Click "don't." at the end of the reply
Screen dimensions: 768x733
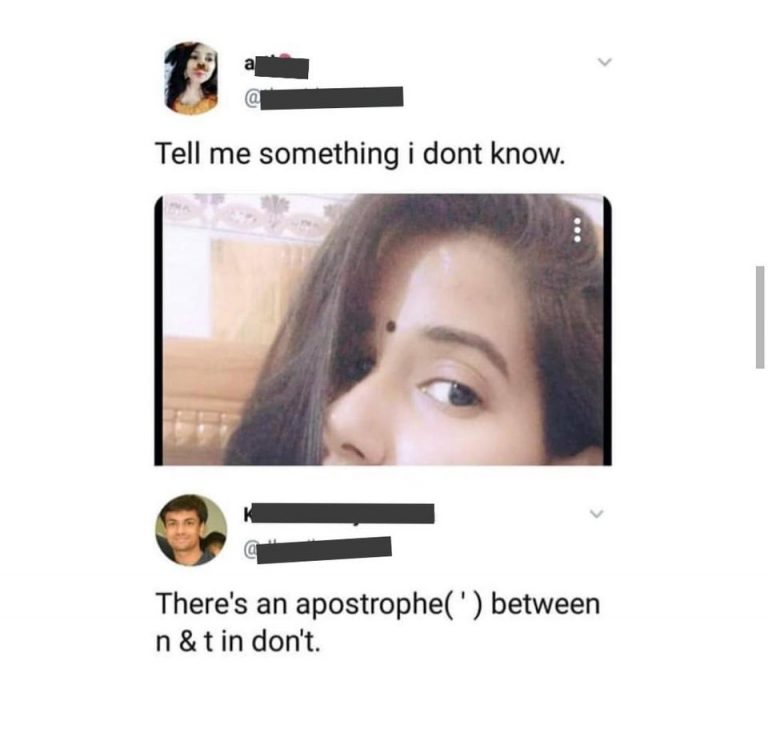pyautogui.click(x=286, y=641)
